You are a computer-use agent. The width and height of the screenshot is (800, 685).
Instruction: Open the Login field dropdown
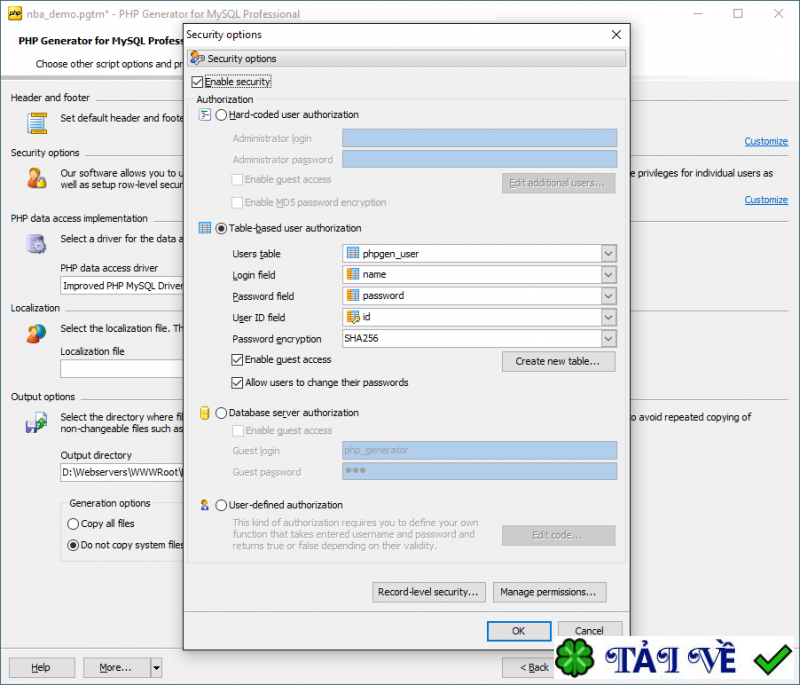[x=608, y=274]
